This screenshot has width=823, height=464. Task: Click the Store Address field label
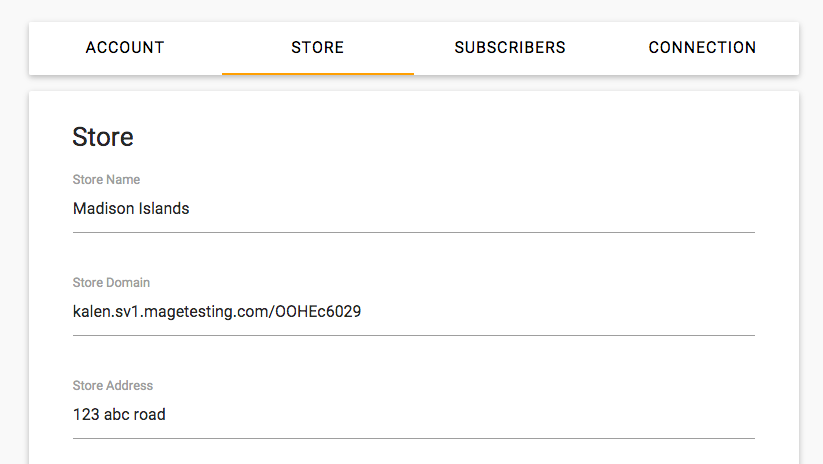[111, 386]
